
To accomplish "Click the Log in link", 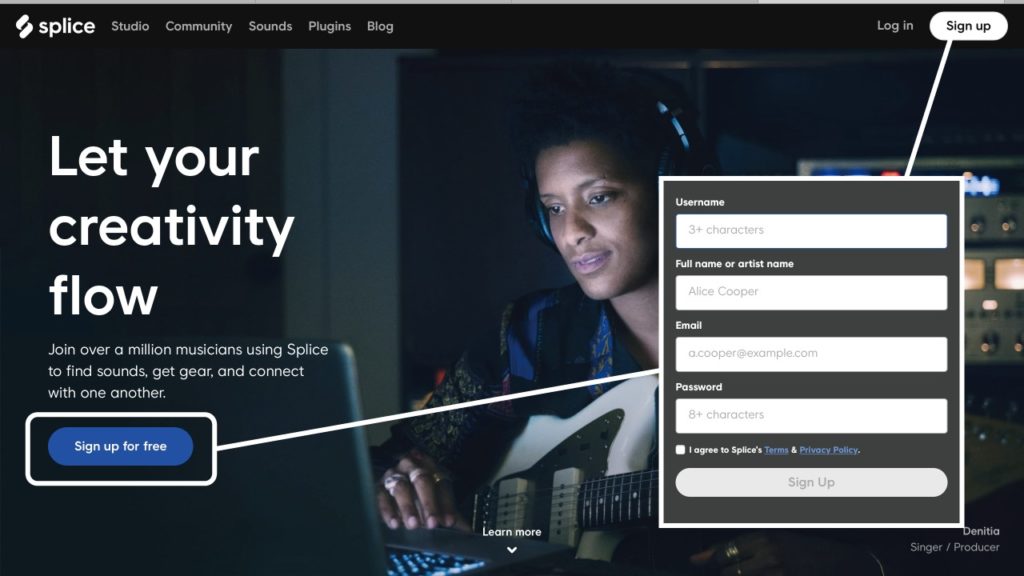I will pos(895,25).
